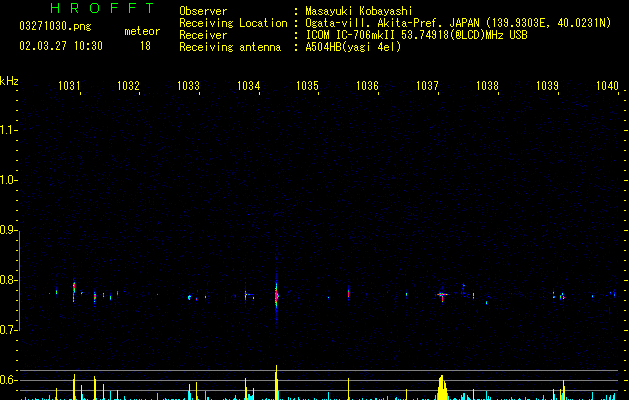Image resolution: width=629 pixels, height=400 pixels.
Task: Click the wide yellow power peak near 1037
Action: [x=442, y=388]
